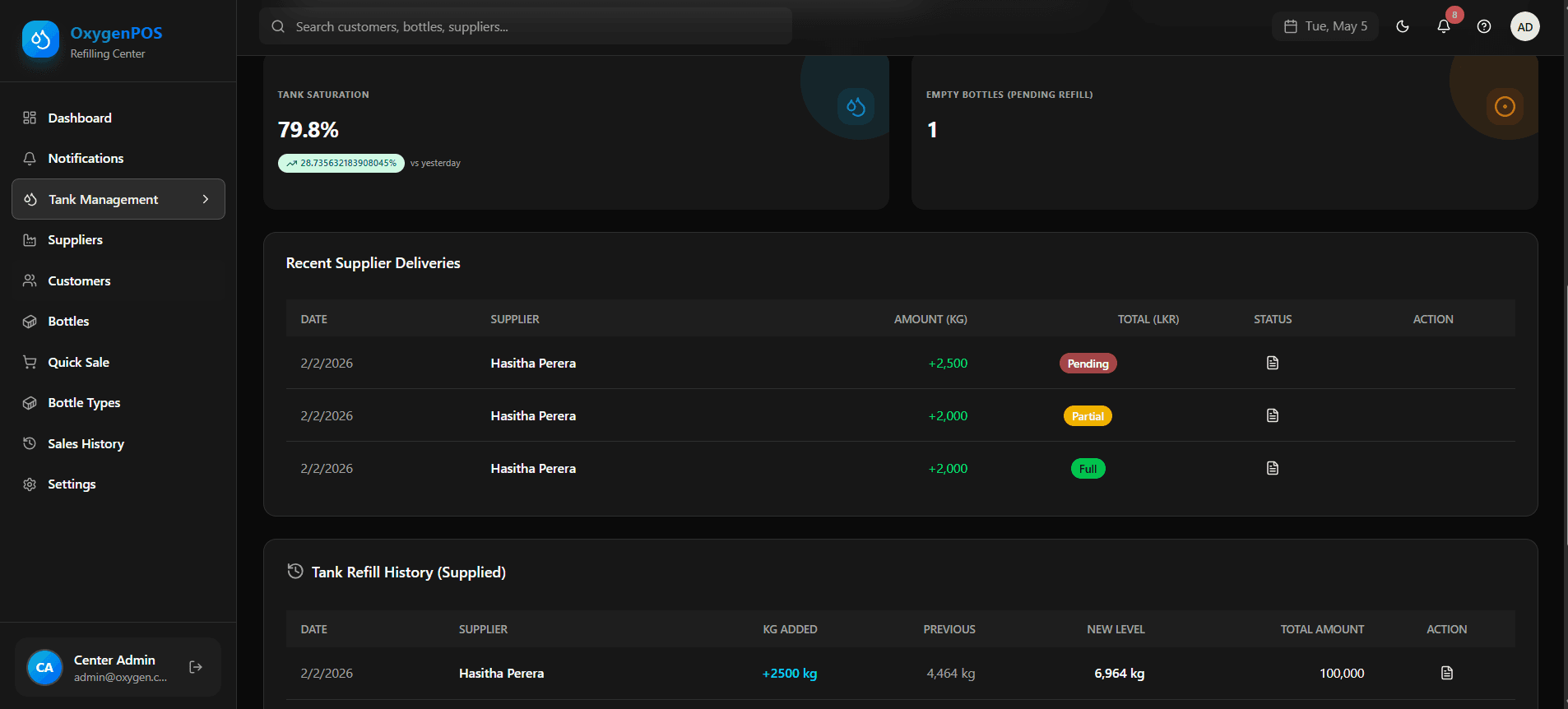Click the tank saturation droplet icon
This screenshot has height=709, width=1568.
[x=856, y=106]
